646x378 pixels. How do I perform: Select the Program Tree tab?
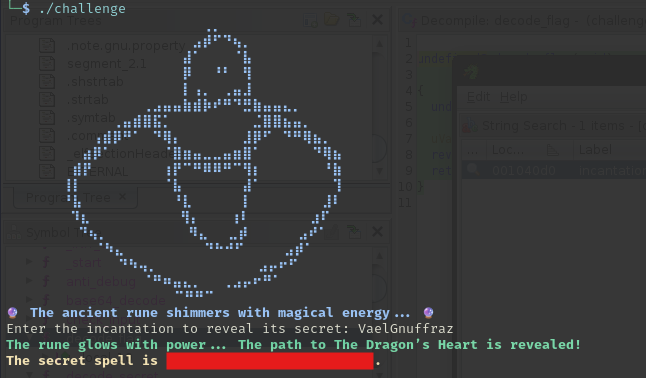pos(68,197)
